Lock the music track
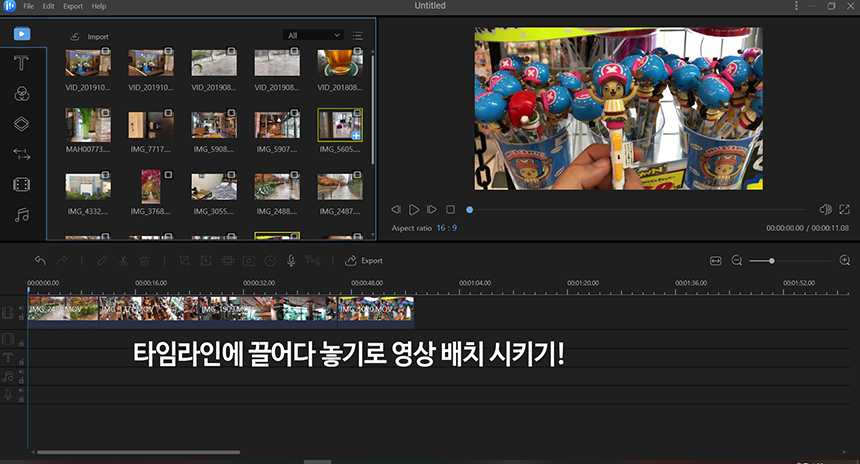This screenshot has width=860, height=464. [x=21, y=381]
